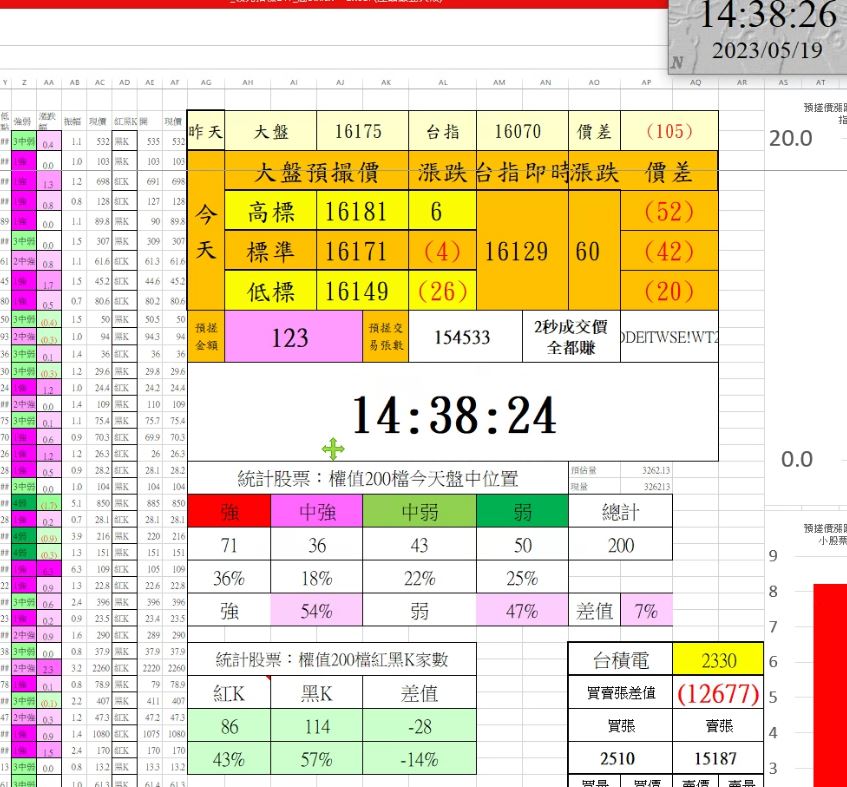Click the 權值200檔紅黑K家數 title cell
The height and width of the screenshot is (787, 847).
[332, 659]
